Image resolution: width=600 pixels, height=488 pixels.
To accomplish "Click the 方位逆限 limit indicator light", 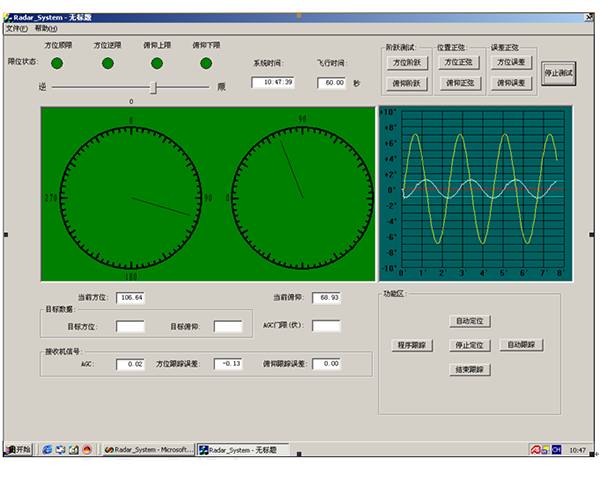I will click(x=108, y=64).
